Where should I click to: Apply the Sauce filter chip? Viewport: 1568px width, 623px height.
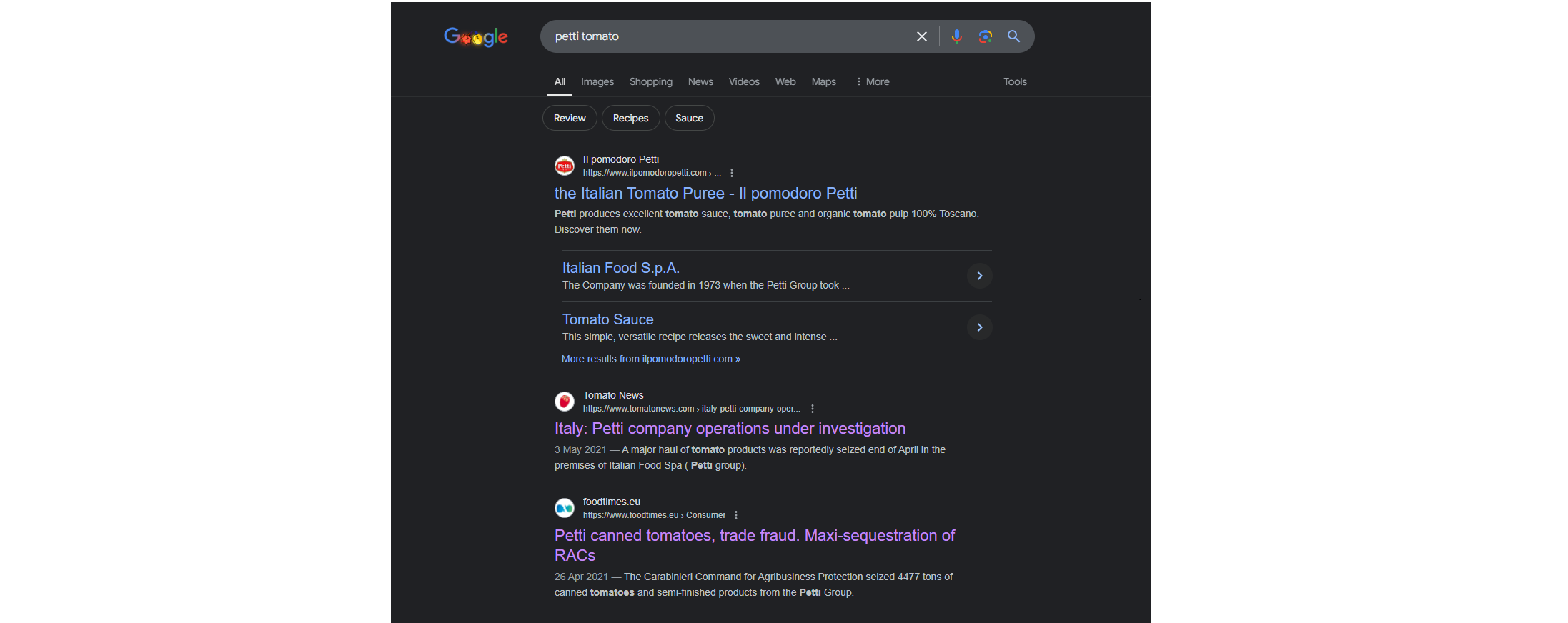click(x=690, y=118)
